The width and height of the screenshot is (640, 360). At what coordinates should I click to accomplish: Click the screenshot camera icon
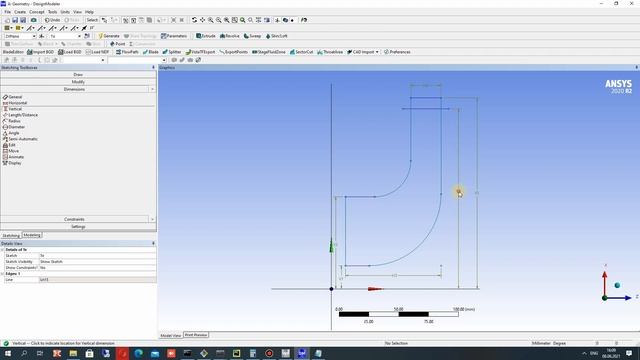[33, 20]
